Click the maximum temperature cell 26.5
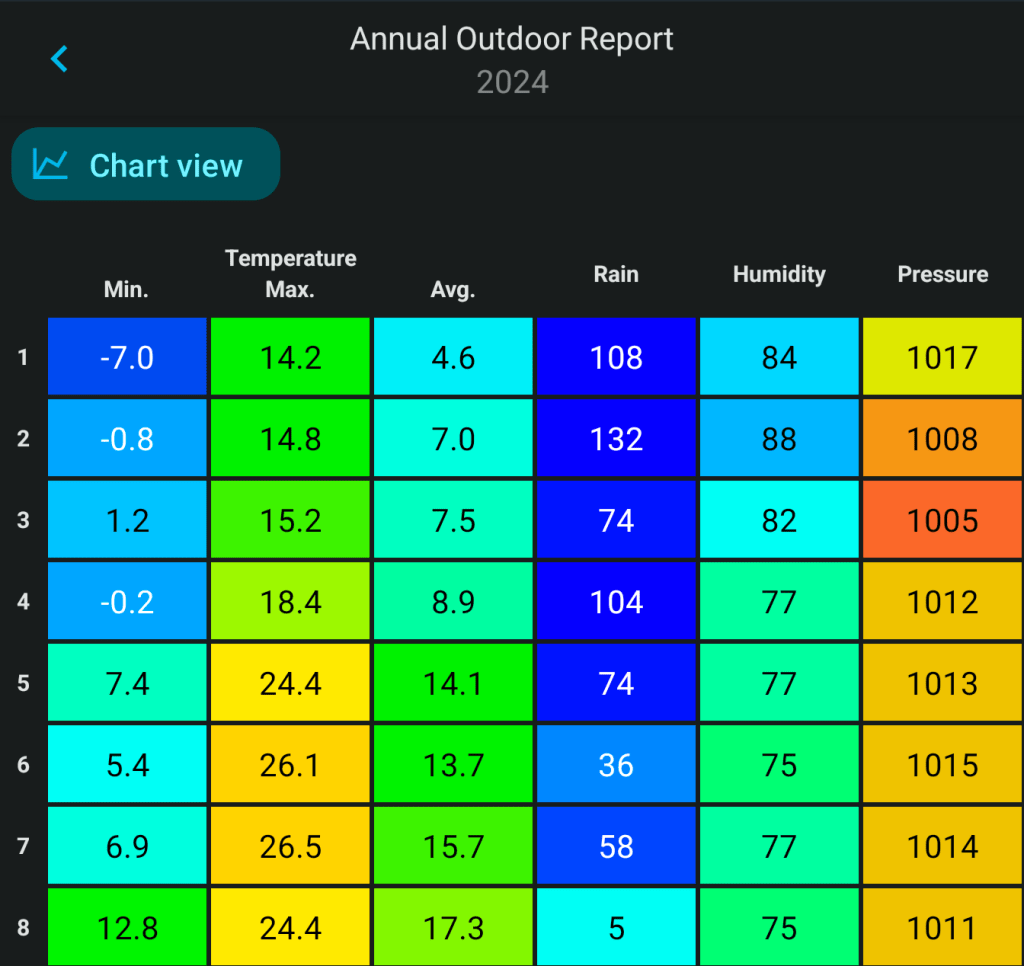1024x966 pixels. tap(291, 847)
